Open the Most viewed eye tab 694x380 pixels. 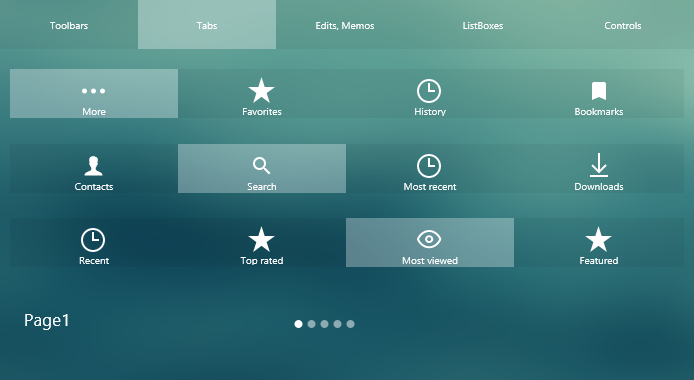coord(430,242)
